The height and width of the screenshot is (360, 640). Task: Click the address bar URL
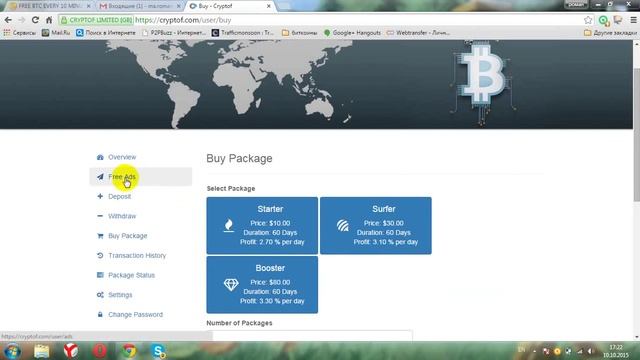183,20
